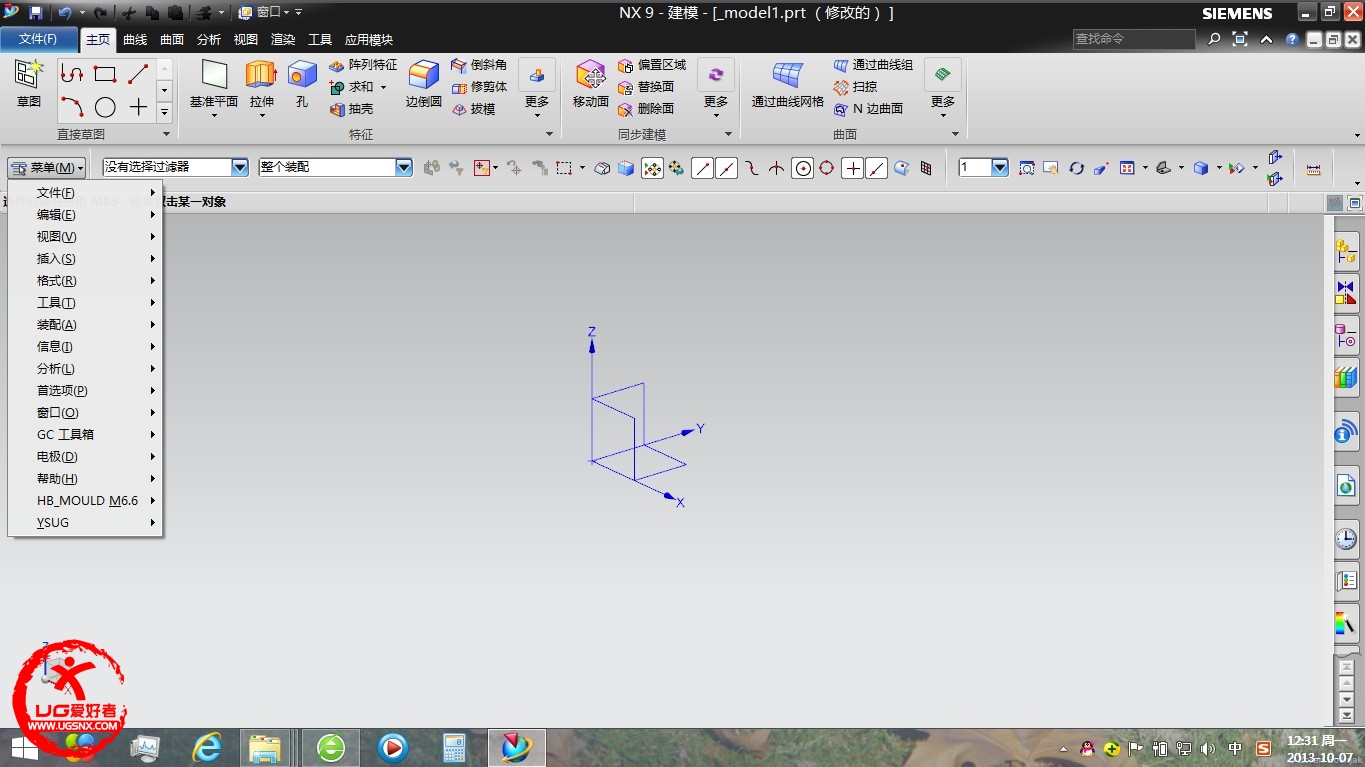
Task: Click the 查找命令 search field
Action: pos(1134,39)
